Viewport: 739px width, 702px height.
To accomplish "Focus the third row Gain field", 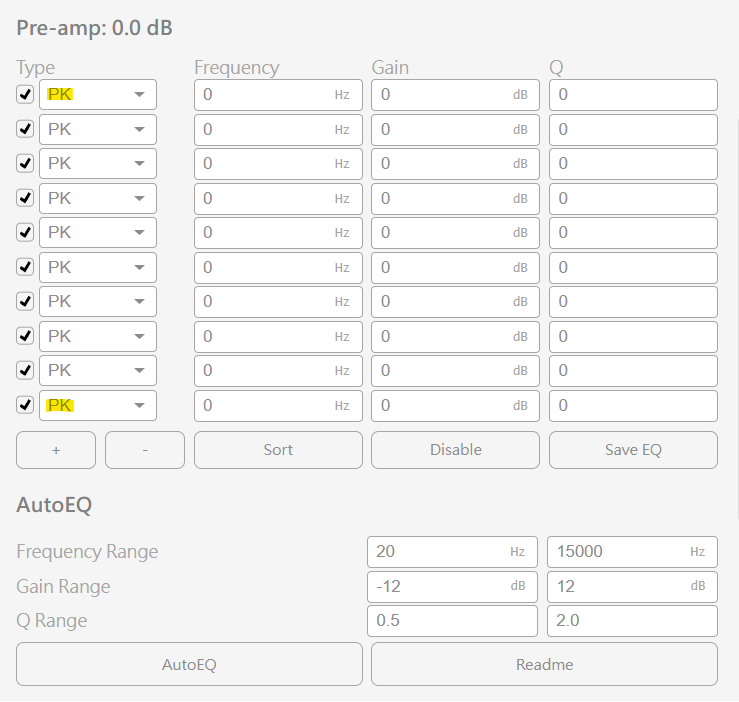I will (x=455, y=164).
